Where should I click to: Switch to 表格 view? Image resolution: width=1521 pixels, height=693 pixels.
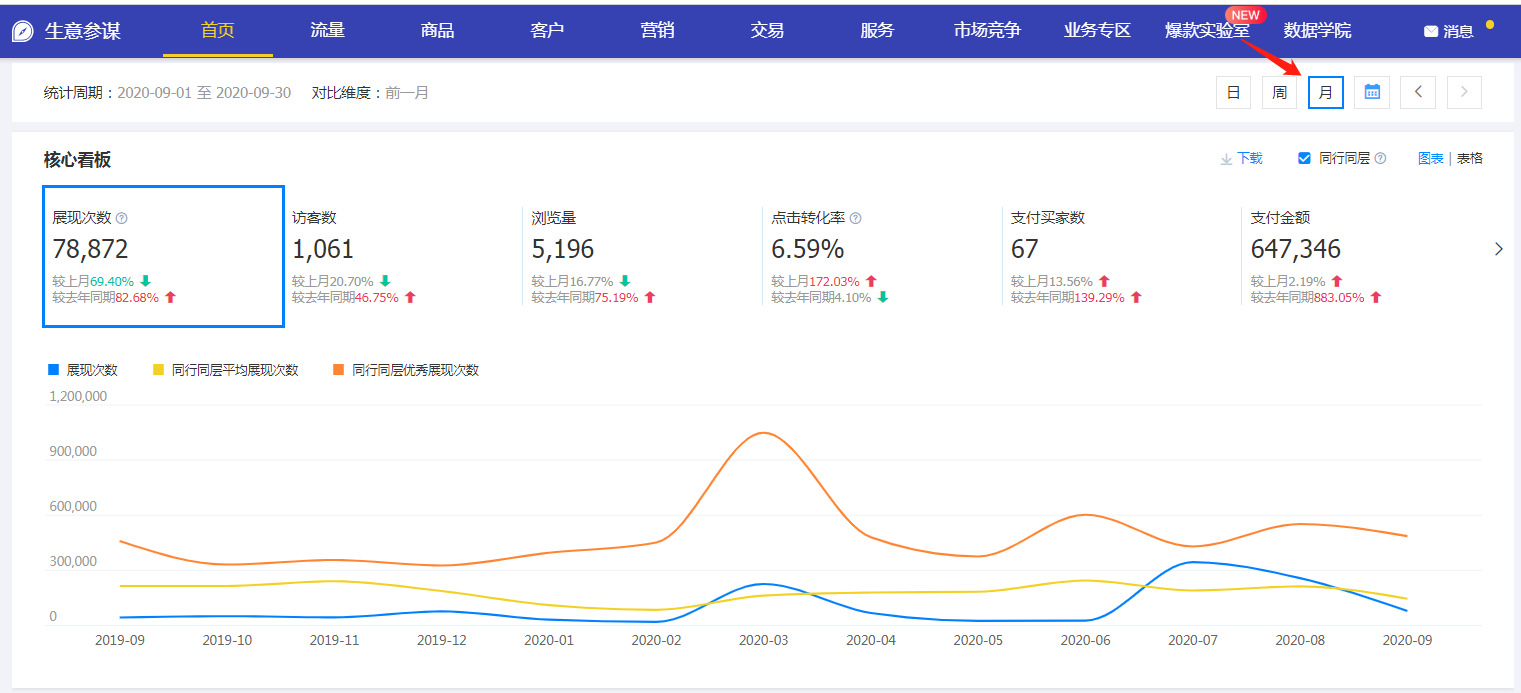tap(1469, 158)
